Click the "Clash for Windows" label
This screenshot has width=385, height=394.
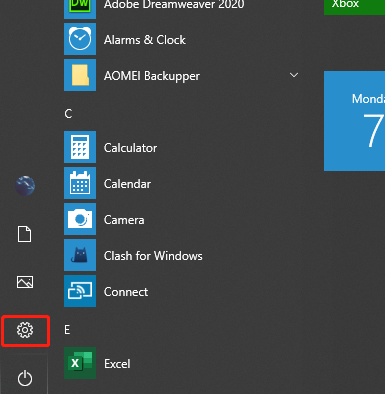point(153,256)
